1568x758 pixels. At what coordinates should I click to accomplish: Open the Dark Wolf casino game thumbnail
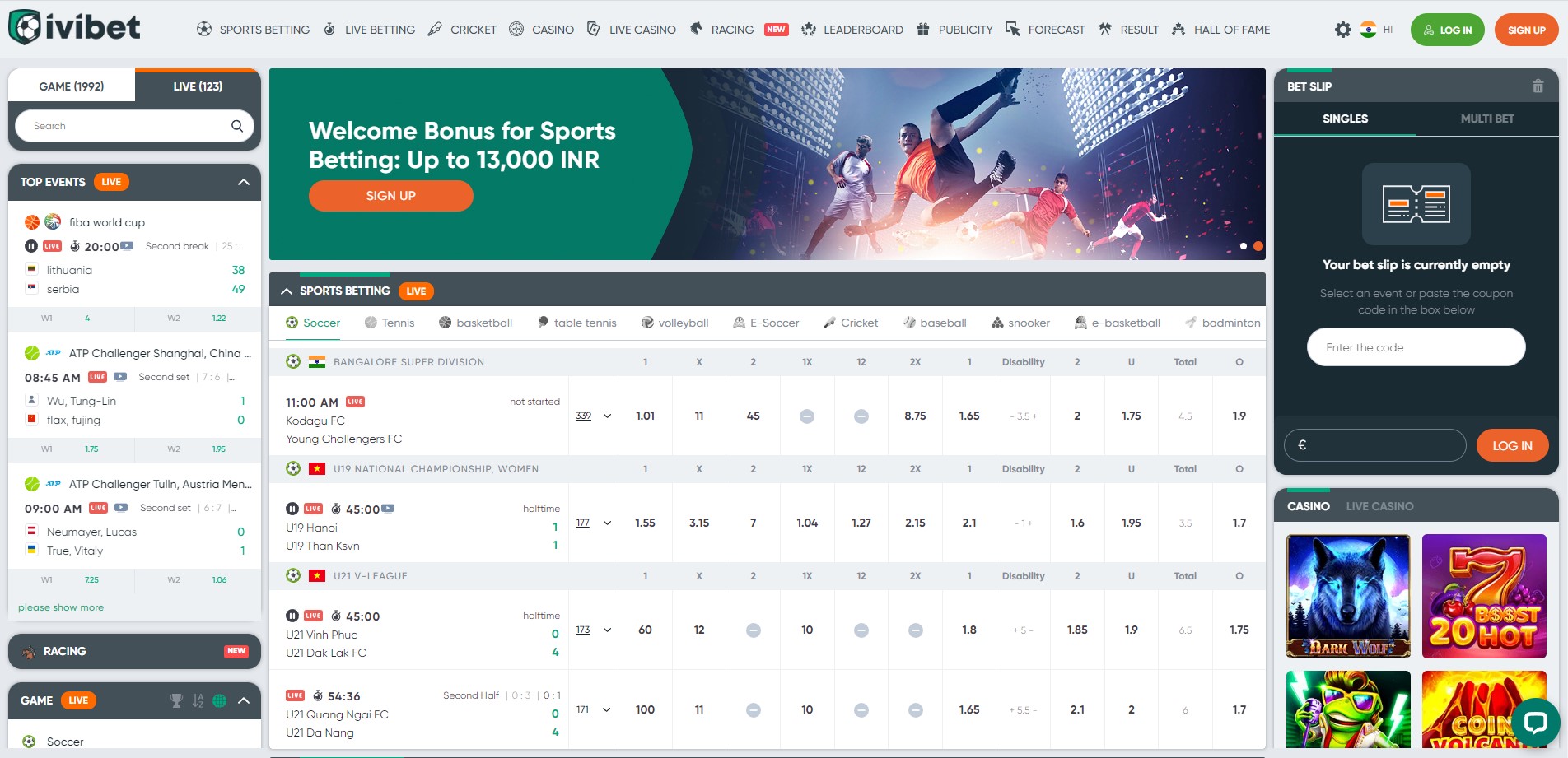(1348, 596)
